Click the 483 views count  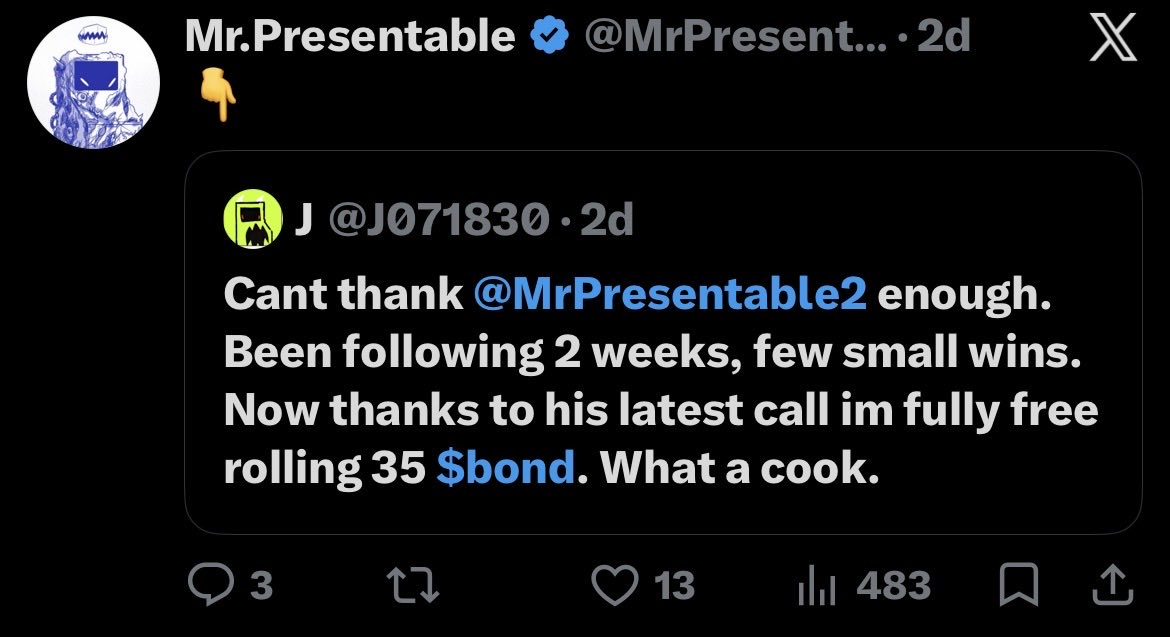pos(894,585)
